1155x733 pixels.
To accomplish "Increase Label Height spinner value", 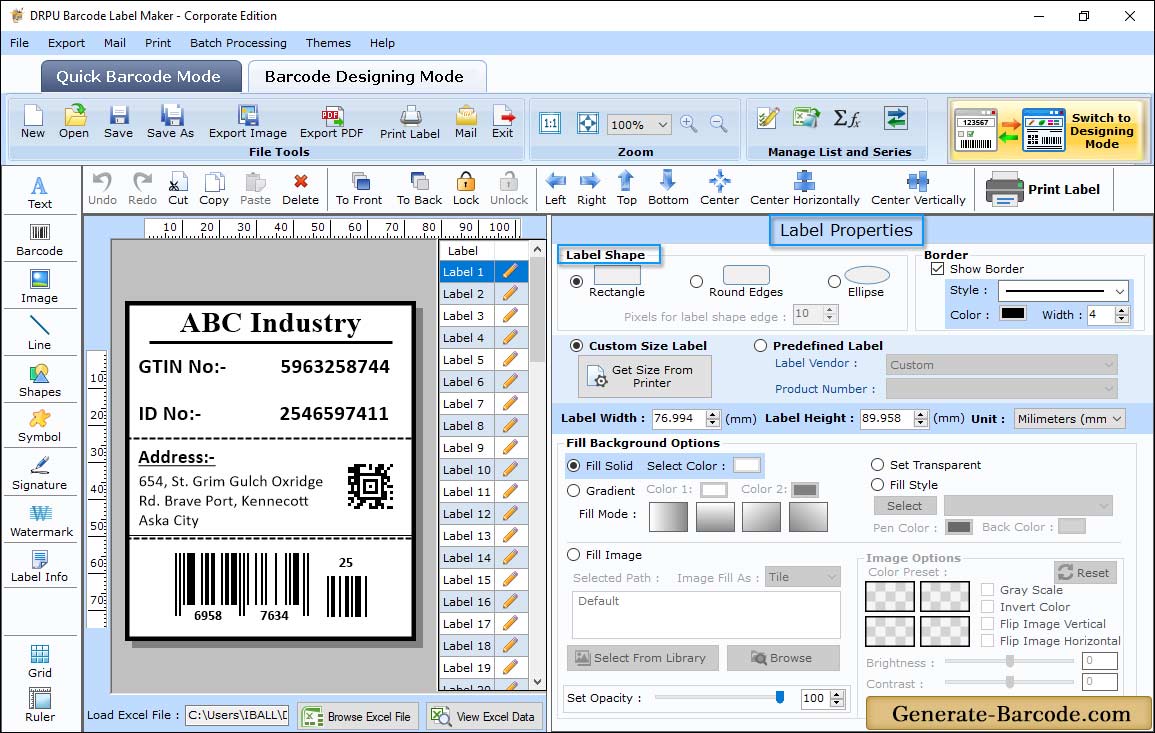I will pos(921,414).
